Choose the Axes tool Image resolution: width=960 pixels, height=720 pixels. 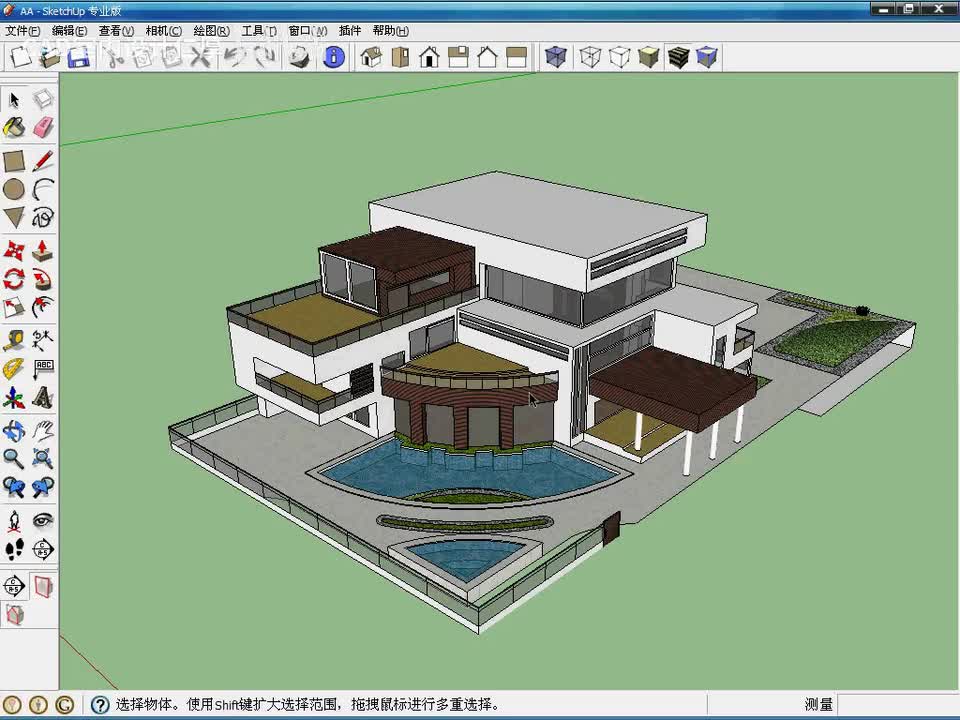[14, 397]
